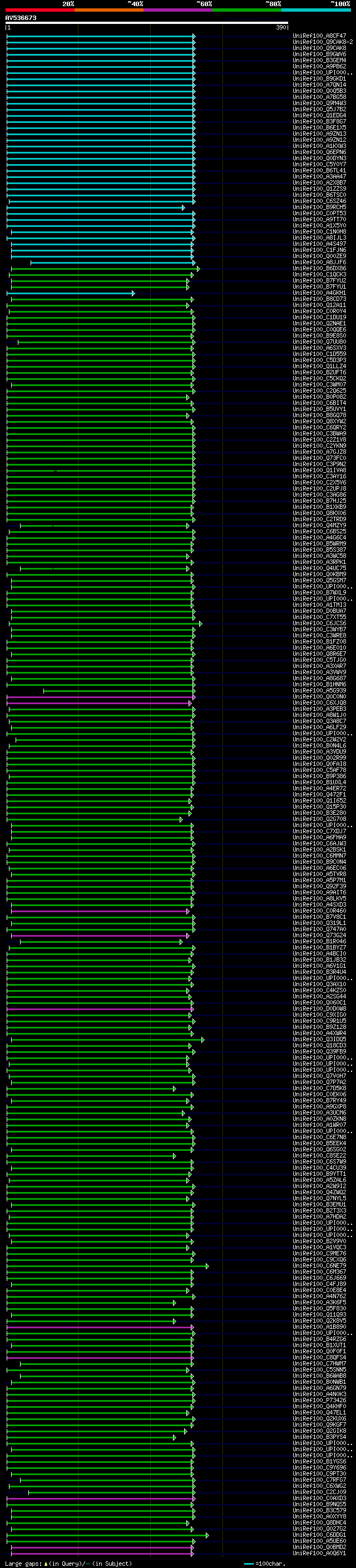Select hit UniRef100_C9PT30
The image size is (356, 1568).
tap(319, 1473)
